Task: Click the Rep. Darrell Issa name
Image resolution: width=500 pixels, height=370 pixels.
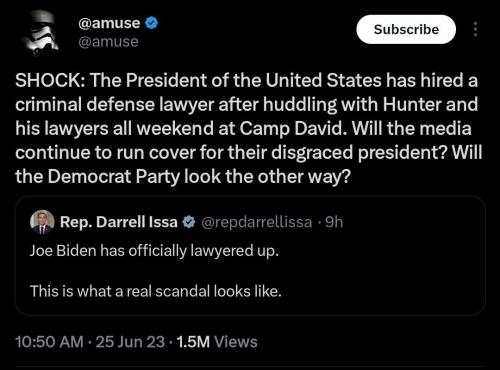Action: (119, 222)
